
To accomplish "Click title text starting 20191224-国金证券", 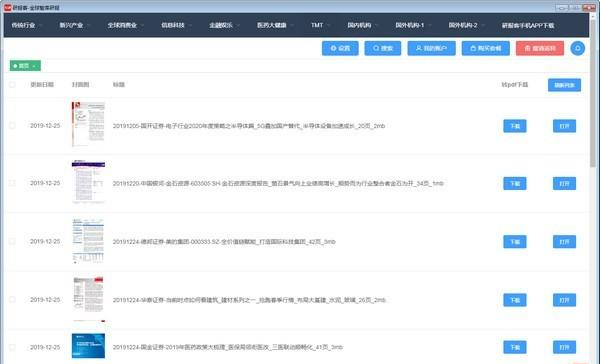I will click(228, 347).
